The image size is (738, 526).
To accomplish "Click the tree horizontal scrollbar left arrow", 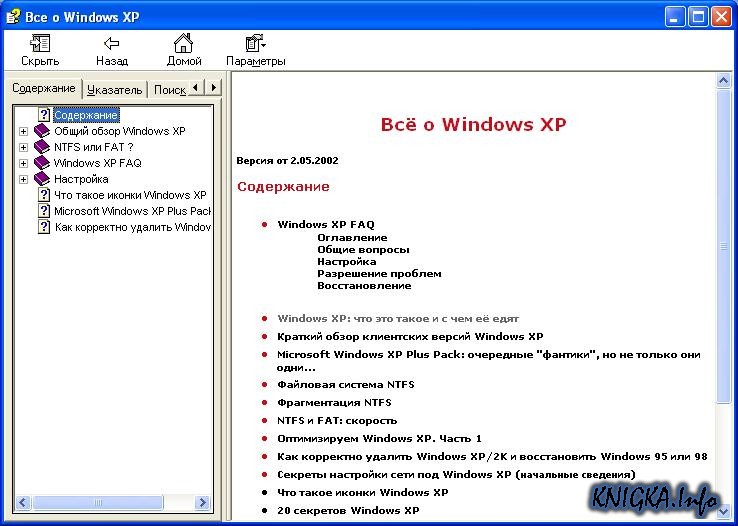I will pyautogui.click(x=23, y=502).
